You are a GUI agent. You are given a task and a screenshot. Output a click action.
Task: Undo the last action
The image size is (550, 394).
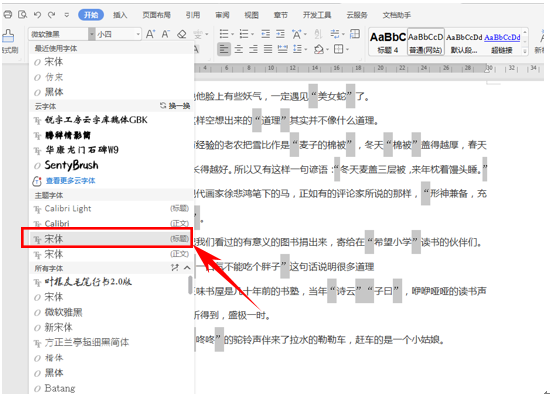[37, 14]
